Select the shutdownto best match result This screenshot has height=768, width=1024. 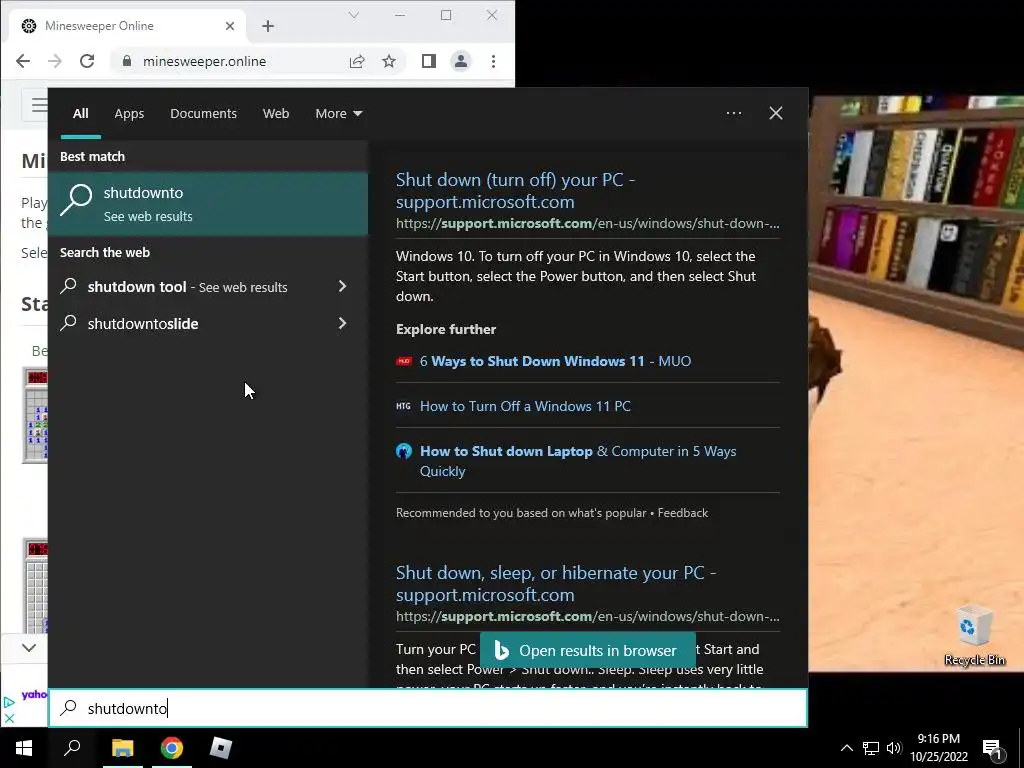(x=208, y=204)
